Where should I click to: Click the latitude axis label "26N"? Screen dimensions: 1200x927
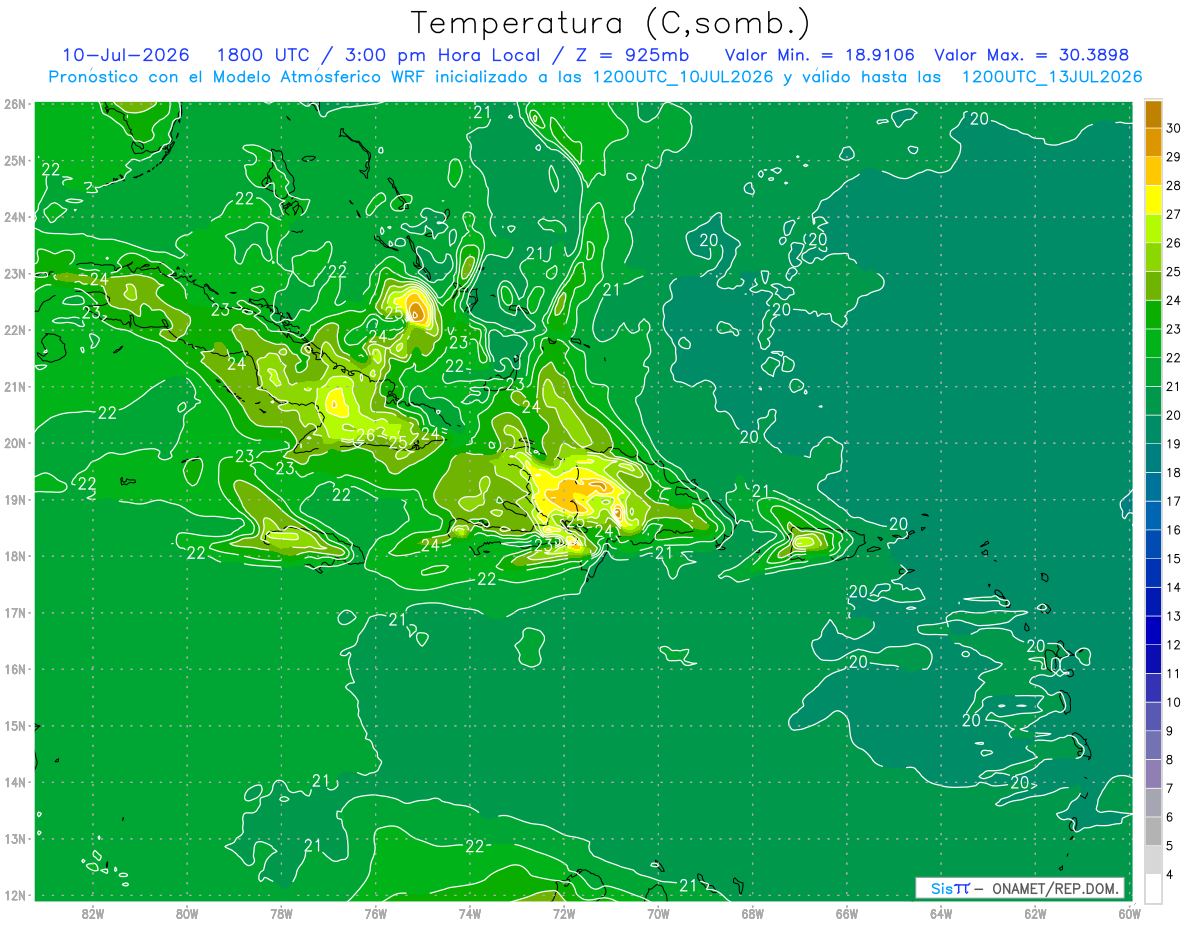click(15, 104)
